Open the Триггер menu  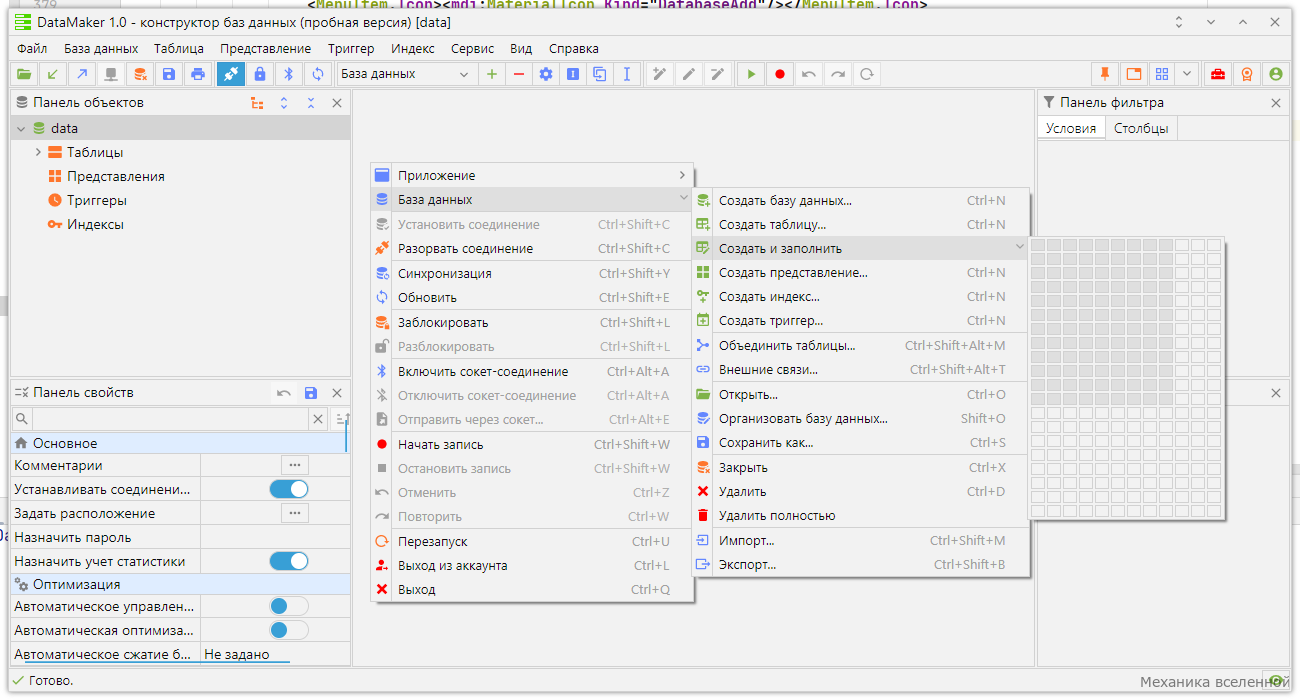(x=351, y=48)
